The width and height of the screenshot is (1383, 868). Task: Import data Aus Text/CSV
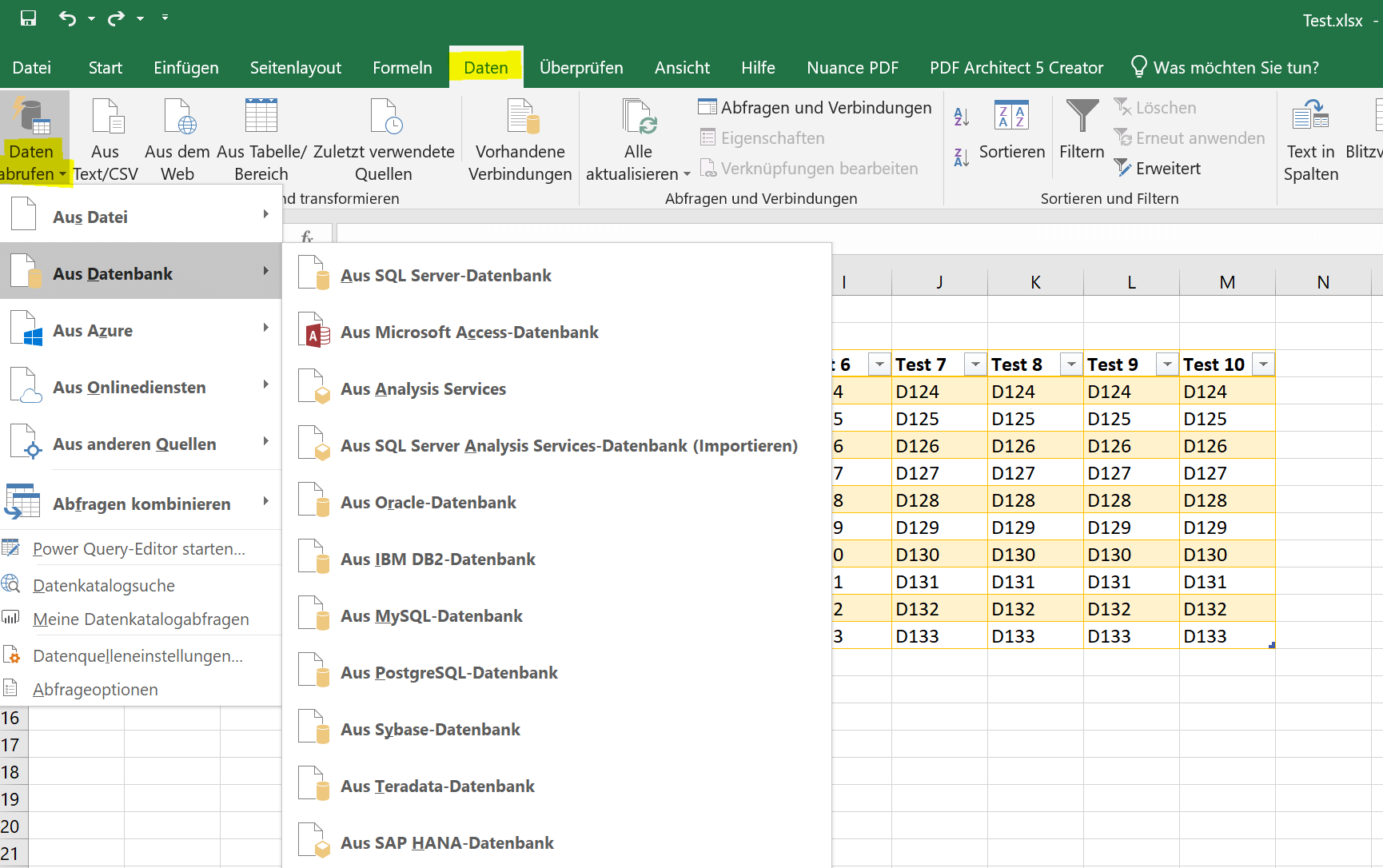click(106, 139)
